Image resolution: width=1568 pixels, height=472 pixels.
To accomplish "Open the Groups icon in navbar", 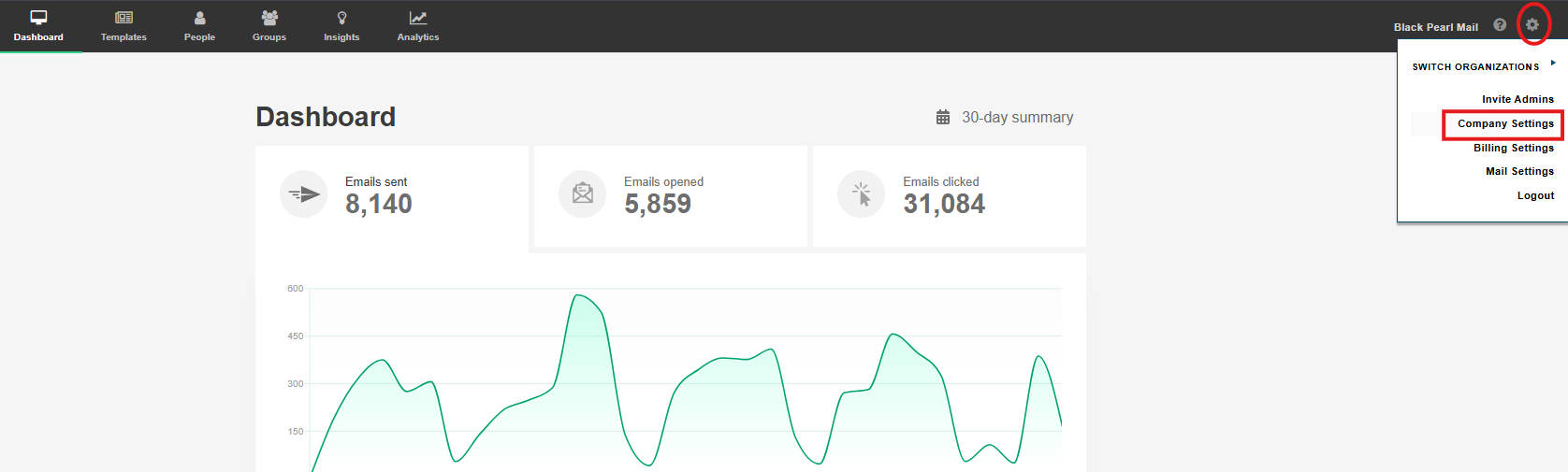I will pos(269,18).
